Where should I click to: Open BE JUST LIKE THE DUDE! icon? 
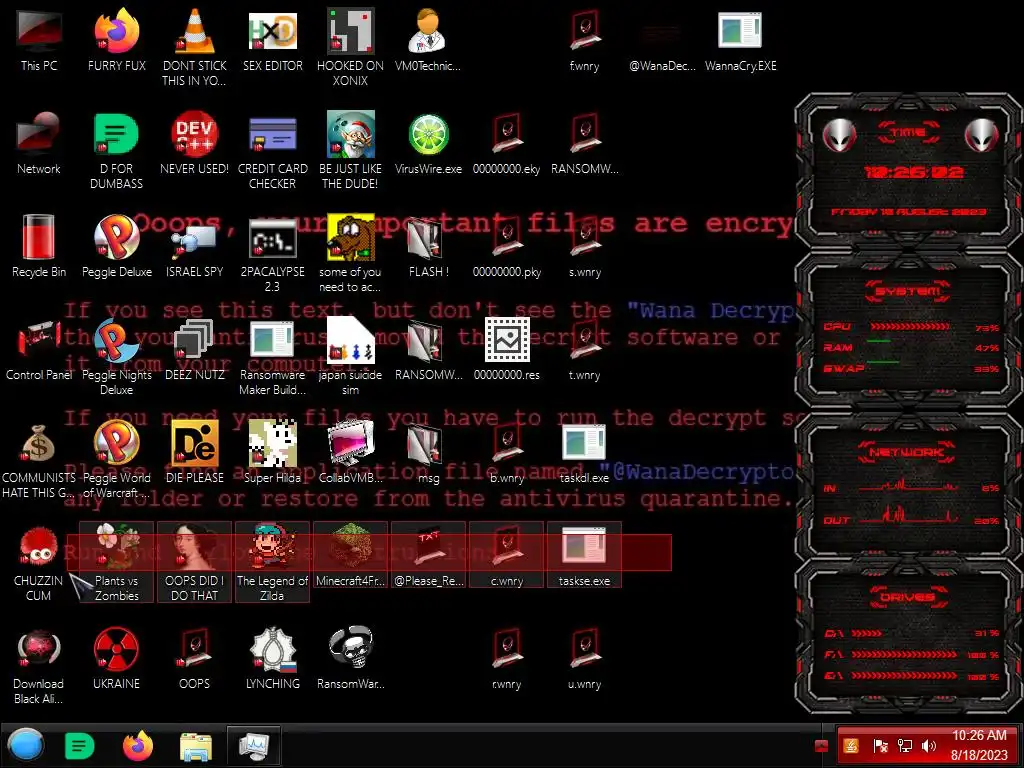[350, 150]
